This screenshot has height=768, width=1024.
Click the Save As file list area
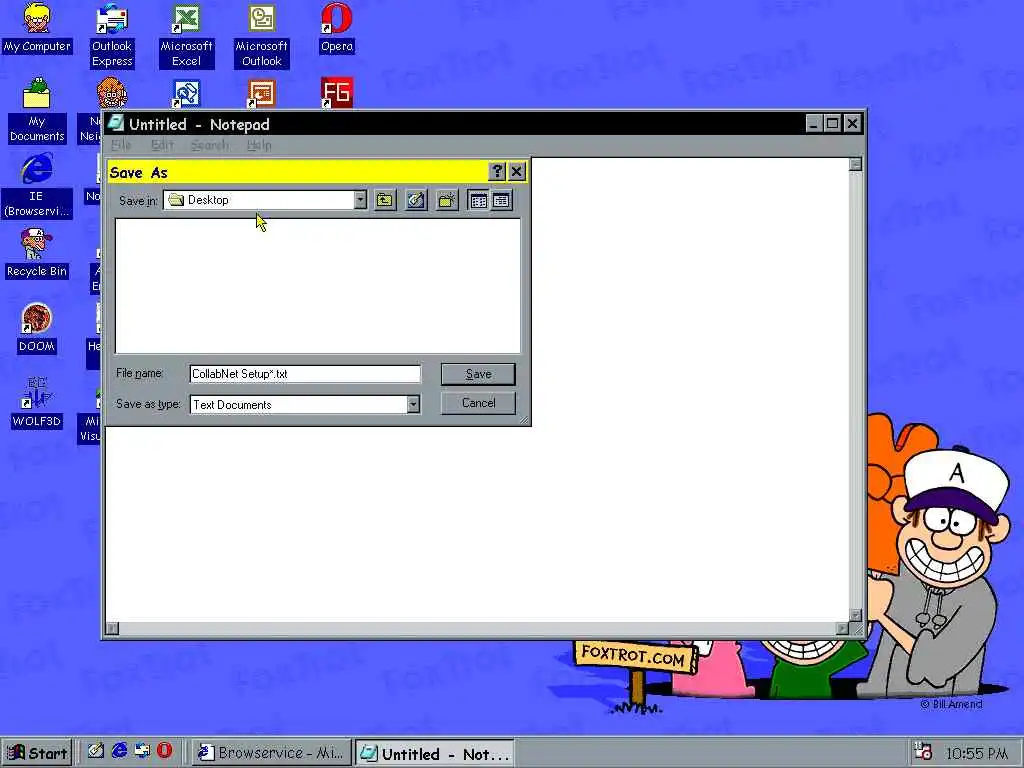point(318,286)
